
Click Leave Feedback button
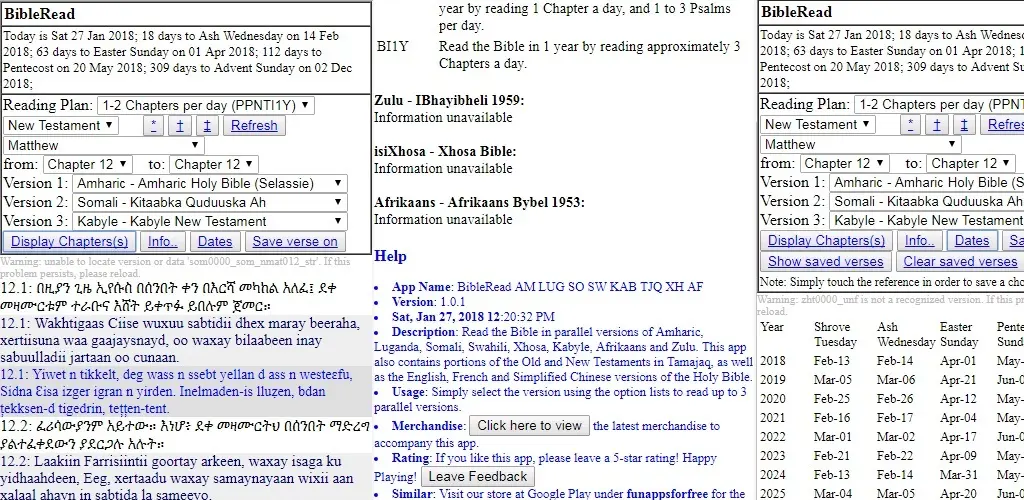pos(477,477)
